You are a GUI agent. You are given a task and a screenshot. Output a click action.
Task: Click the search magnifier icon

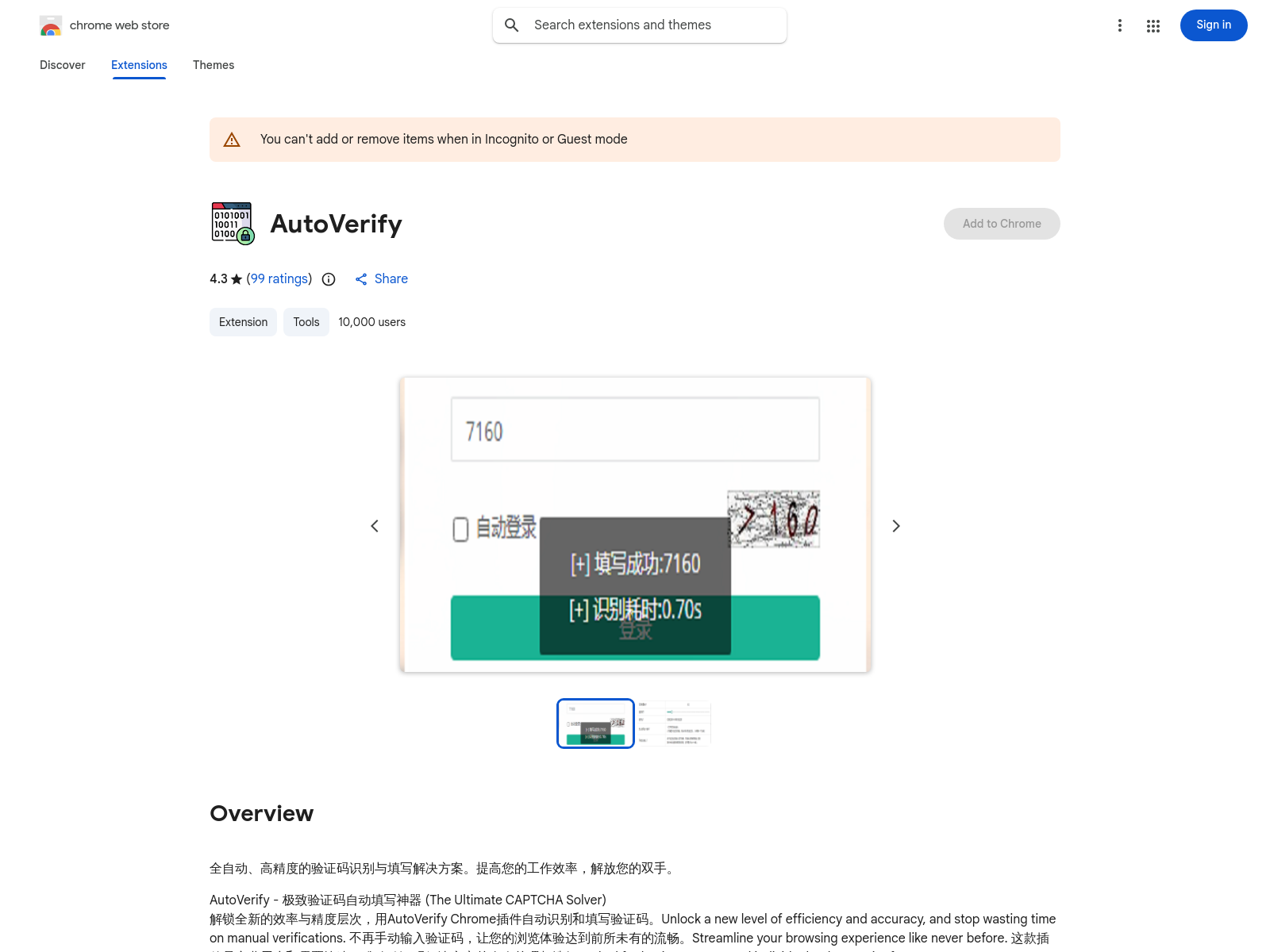point(512,25)
